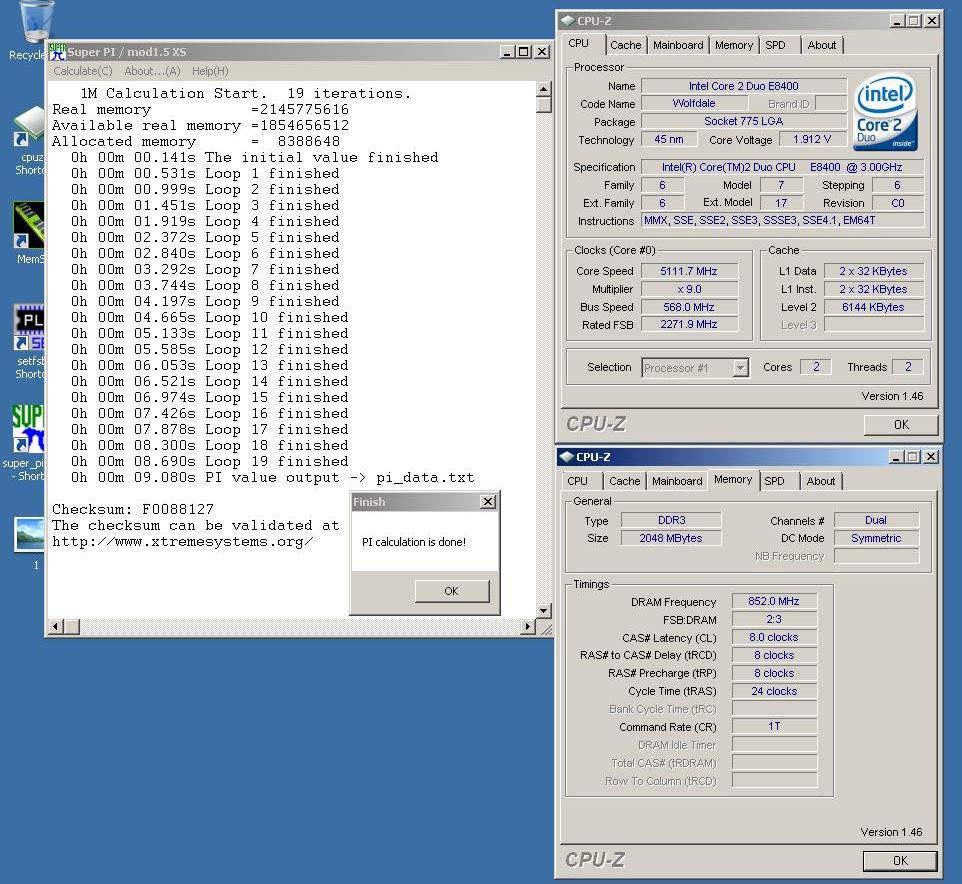Click the Intel Core 2 Duo logo
The height and width of the screenshot is (884, 962).
pyautogui.click(x=885, y=112)
